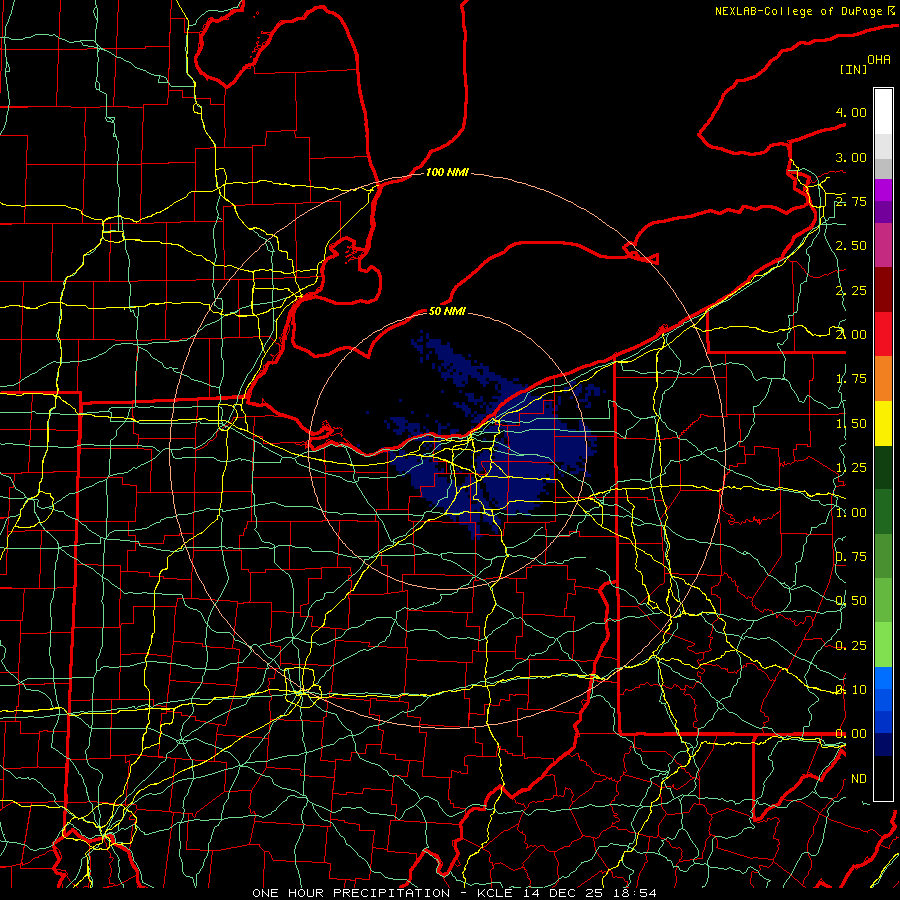Select the bright red legend swatch
This screenshot has width=900, height=900.
tap(883, 334)
